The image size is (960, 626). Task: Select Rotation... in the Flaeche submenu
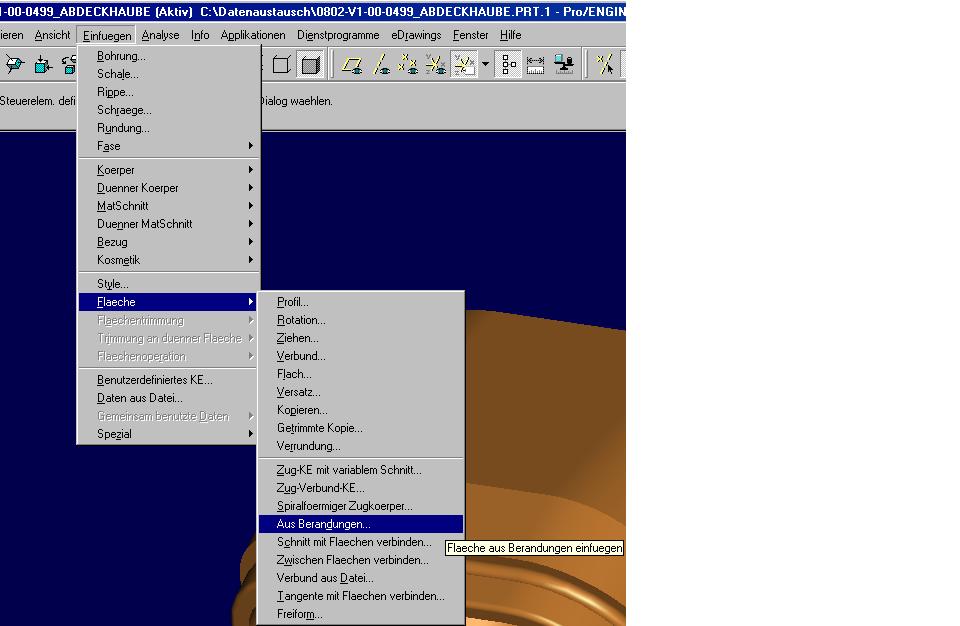click(x=361, y=320)
